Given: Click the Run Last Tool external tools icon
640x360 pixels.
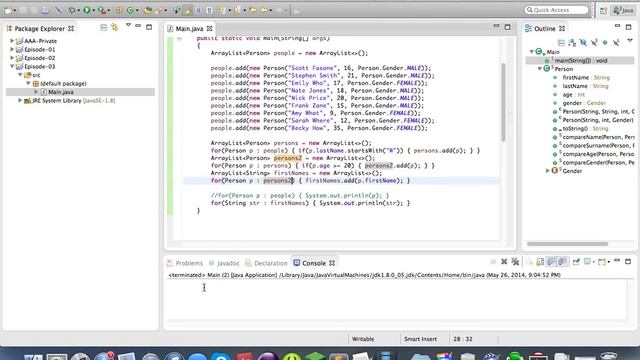Looking at the screenshot, I should coord(101,10).
